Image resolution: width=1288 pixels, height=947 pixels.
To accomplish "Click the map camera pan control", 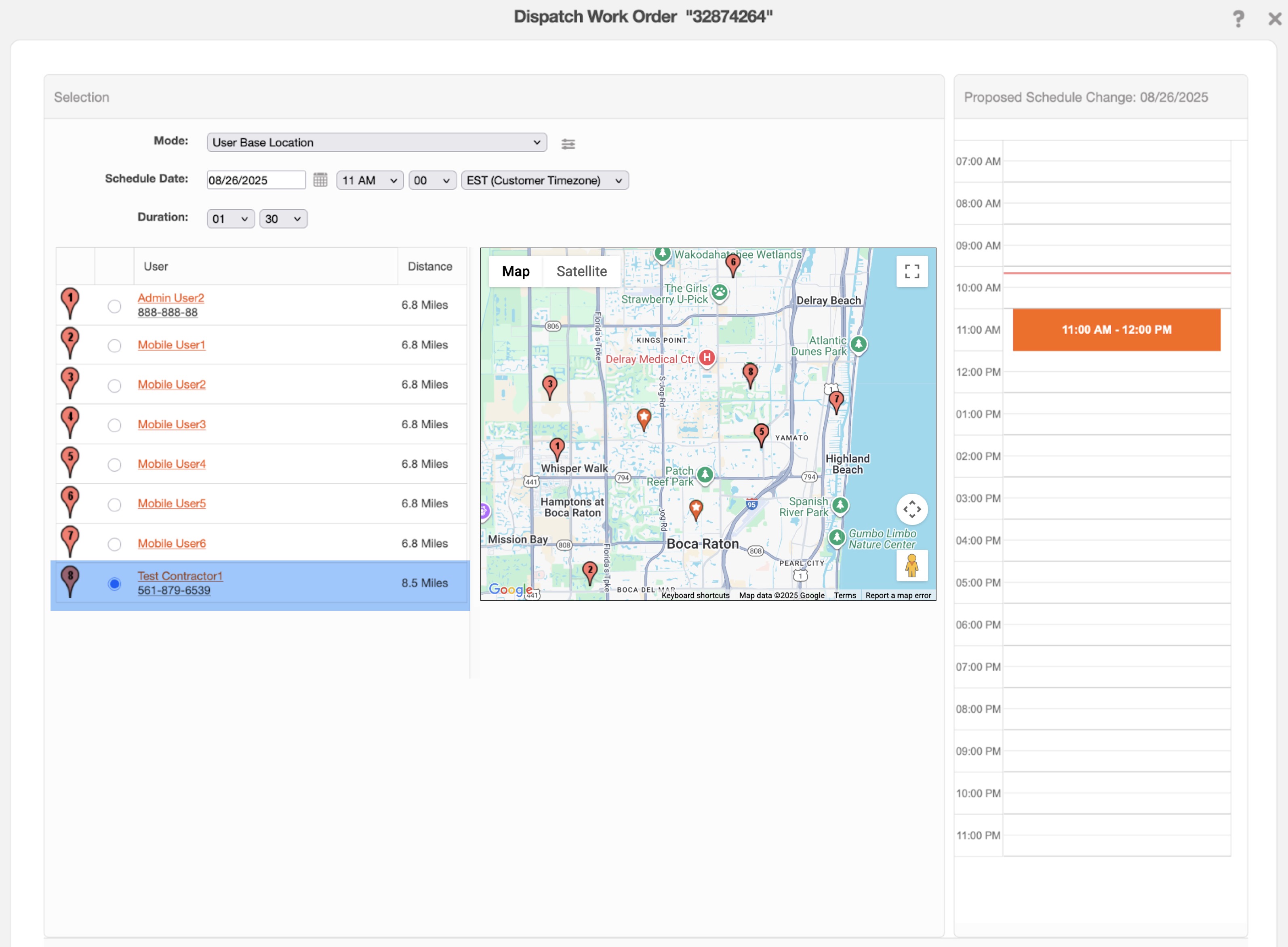I will tap(911, 509).
